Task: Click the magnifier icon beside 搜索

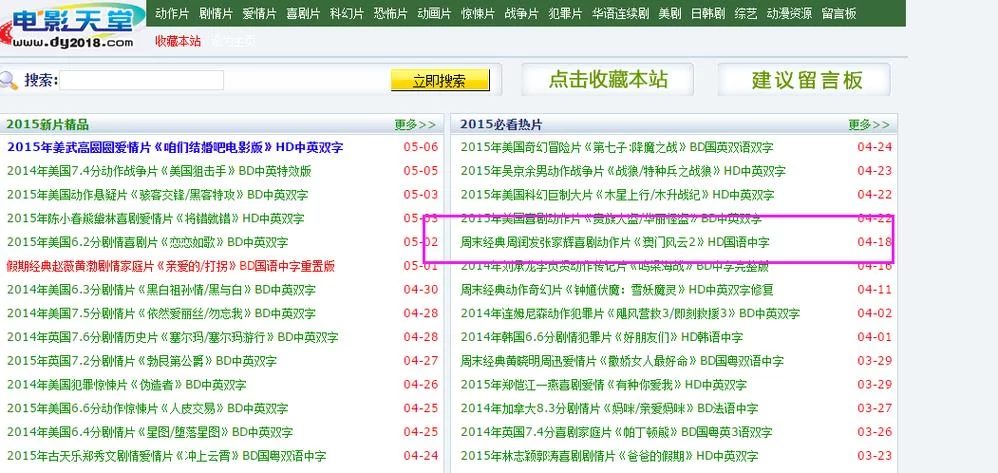Action: (x=9, y=81)
